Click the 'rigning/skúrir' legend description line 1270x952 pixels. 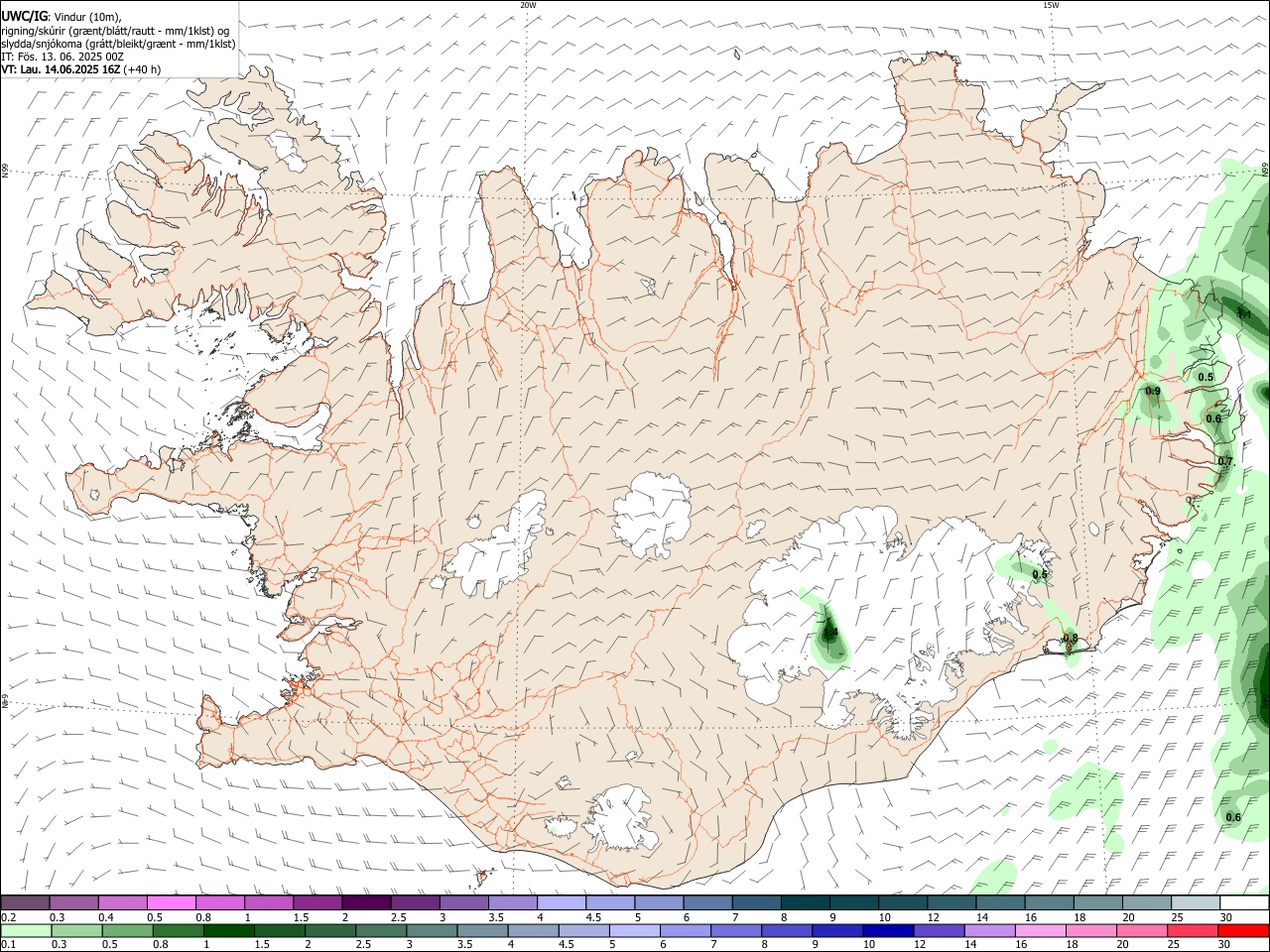click(115, 31)
